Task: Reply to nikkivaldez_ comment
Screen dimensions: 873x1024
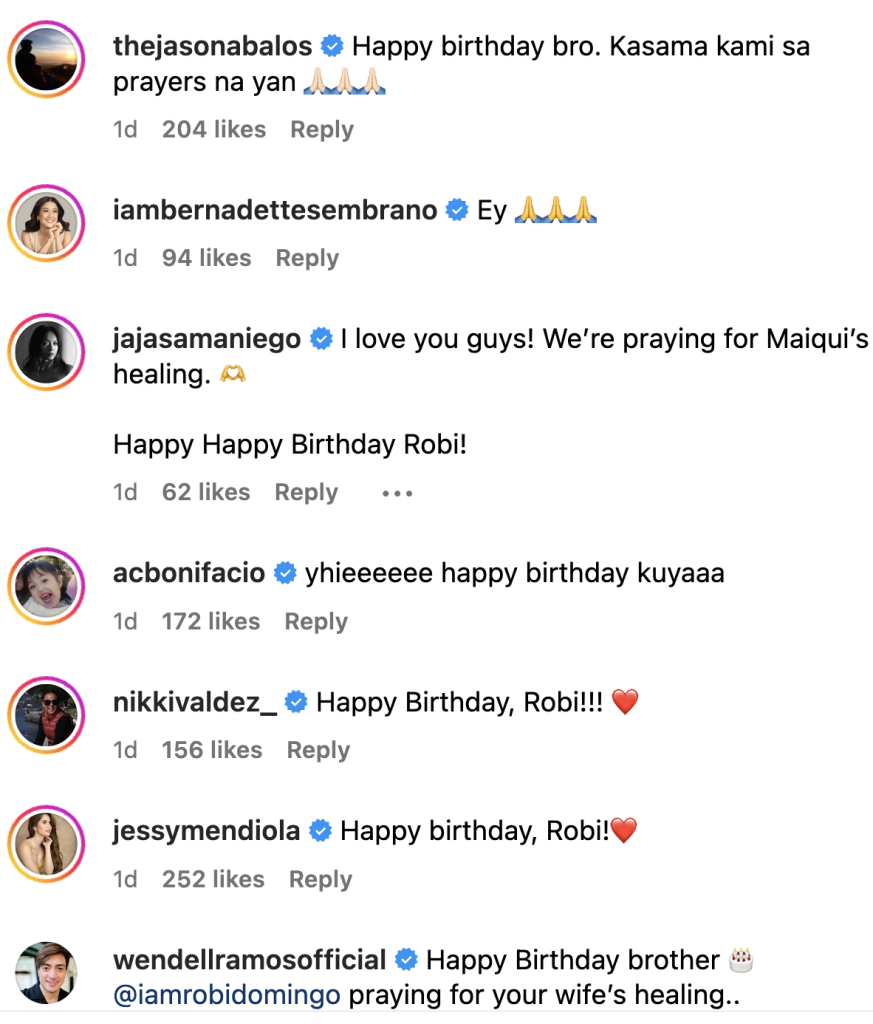Action: tap(318, 750)
